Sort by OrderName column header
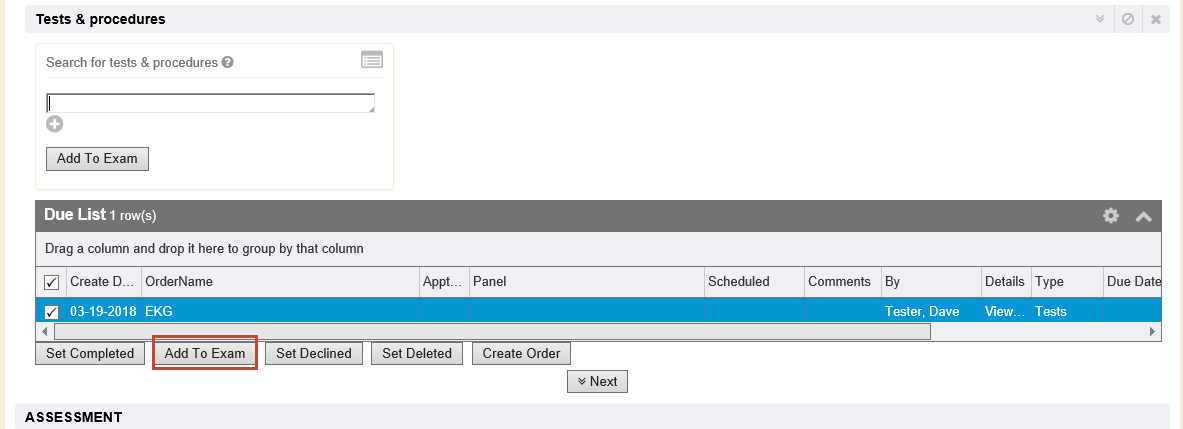Image resolution: width=1183 pixels, height=429 pixels. tap(180, 282)
